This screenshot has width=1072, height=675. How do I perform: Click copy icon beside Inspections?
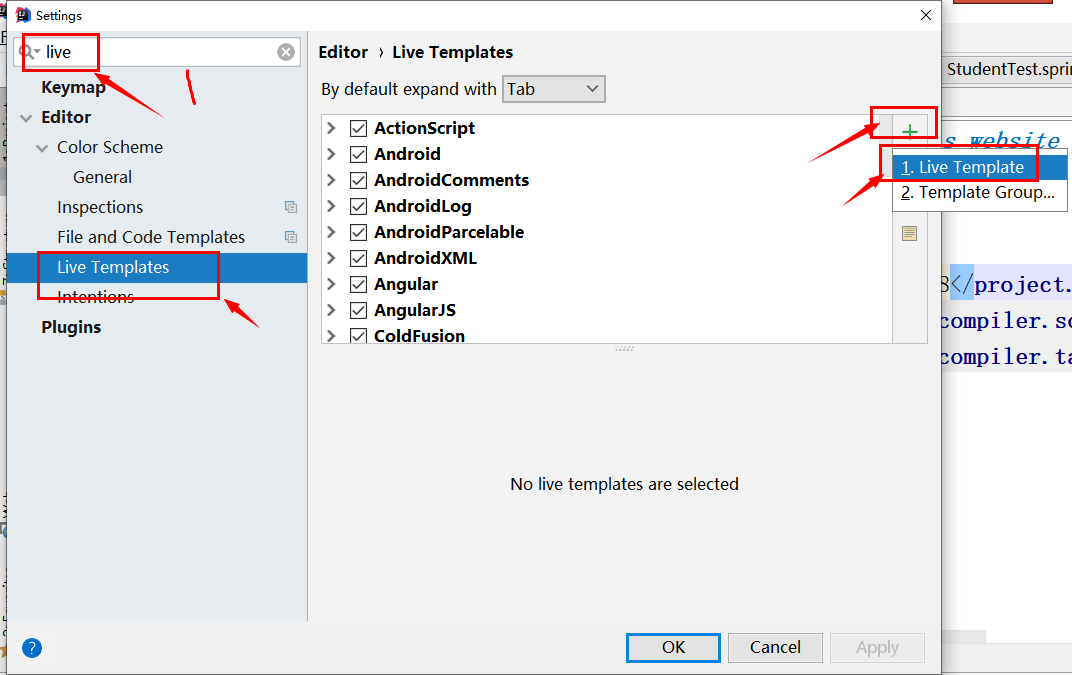pos(291,207)
